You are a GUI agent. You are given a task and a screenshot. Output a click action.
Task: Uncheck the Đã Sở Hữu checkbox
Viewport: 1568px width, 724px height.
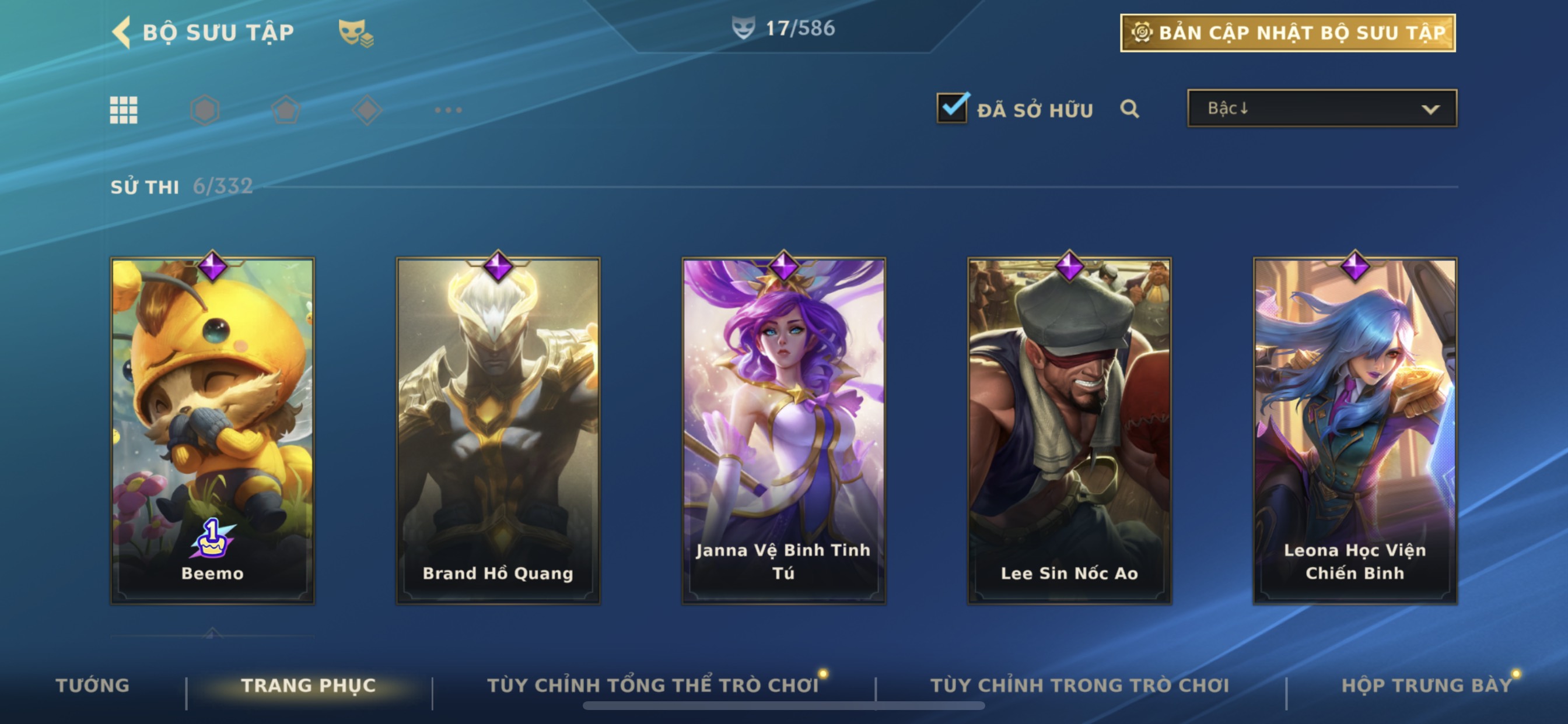952,108
